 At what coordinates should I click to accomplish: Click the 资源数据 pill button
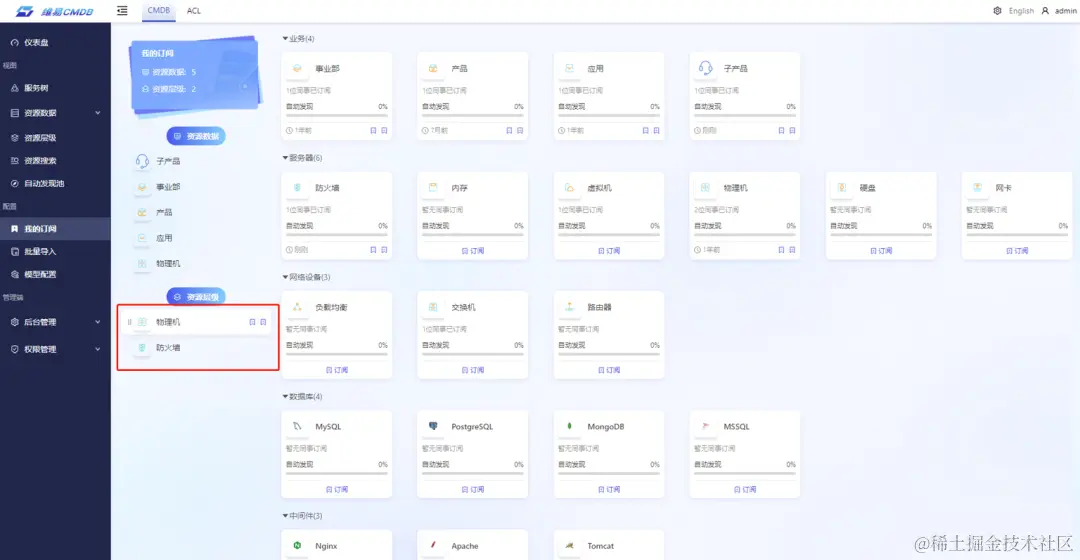click(196, 136)
